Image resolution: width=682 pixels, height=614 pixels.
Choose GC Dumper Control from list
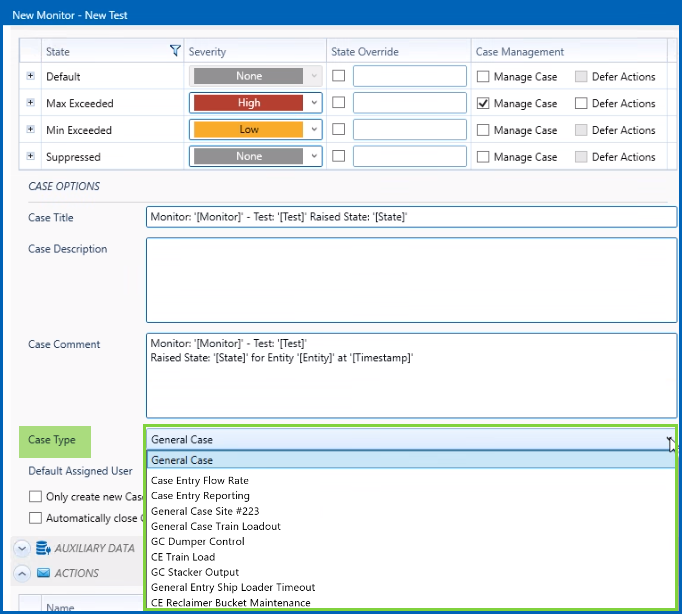[197, 541]
